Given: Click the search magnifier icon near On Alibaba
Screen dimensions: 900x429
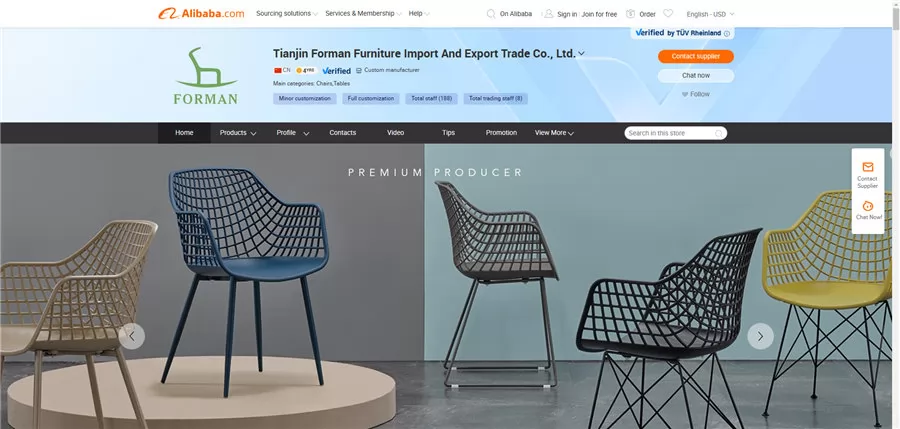Looking at the screenshot, I should click(x=491, y=14).
